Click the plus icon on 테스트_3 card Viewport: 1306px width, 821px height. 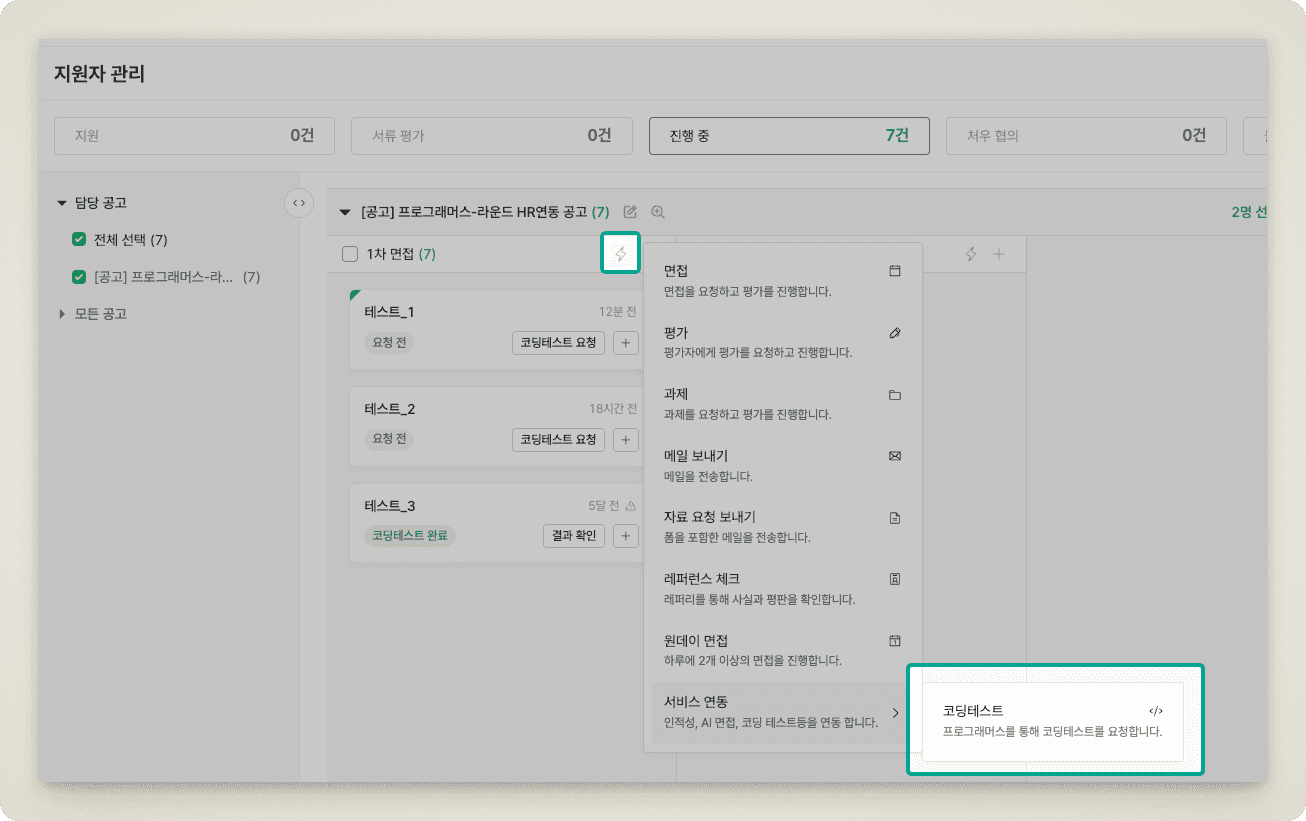point(626,536)
